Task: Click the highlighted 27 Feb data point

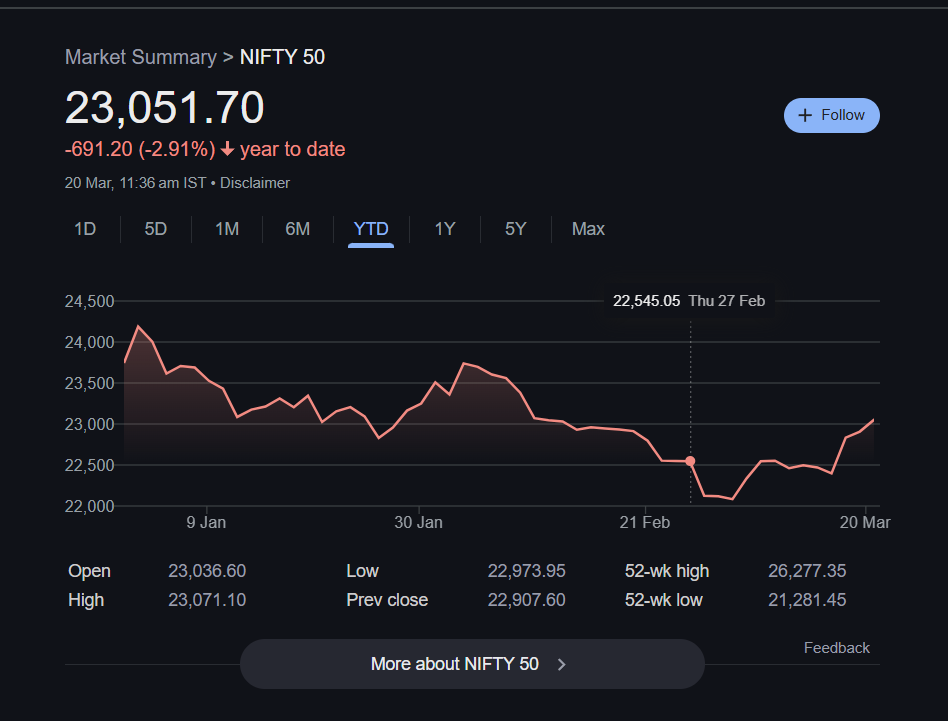Action: point(690,461)
